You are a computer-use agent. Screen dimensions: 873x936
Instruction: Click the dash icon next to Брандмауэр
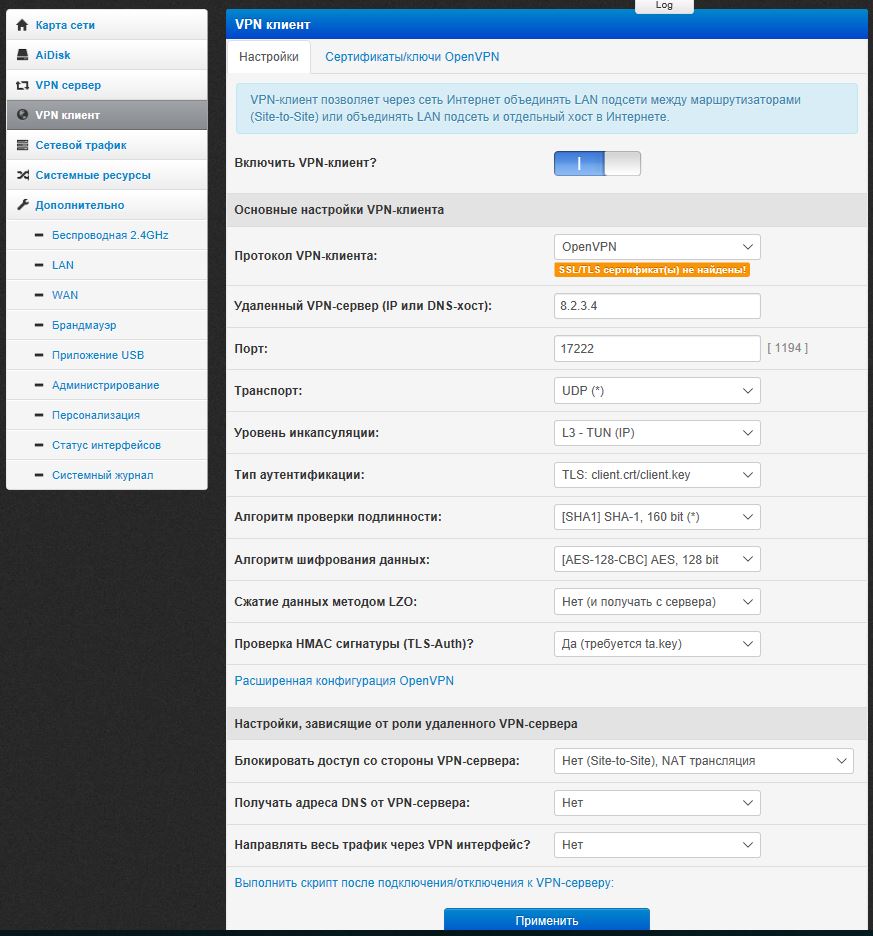tap(39, 325)
